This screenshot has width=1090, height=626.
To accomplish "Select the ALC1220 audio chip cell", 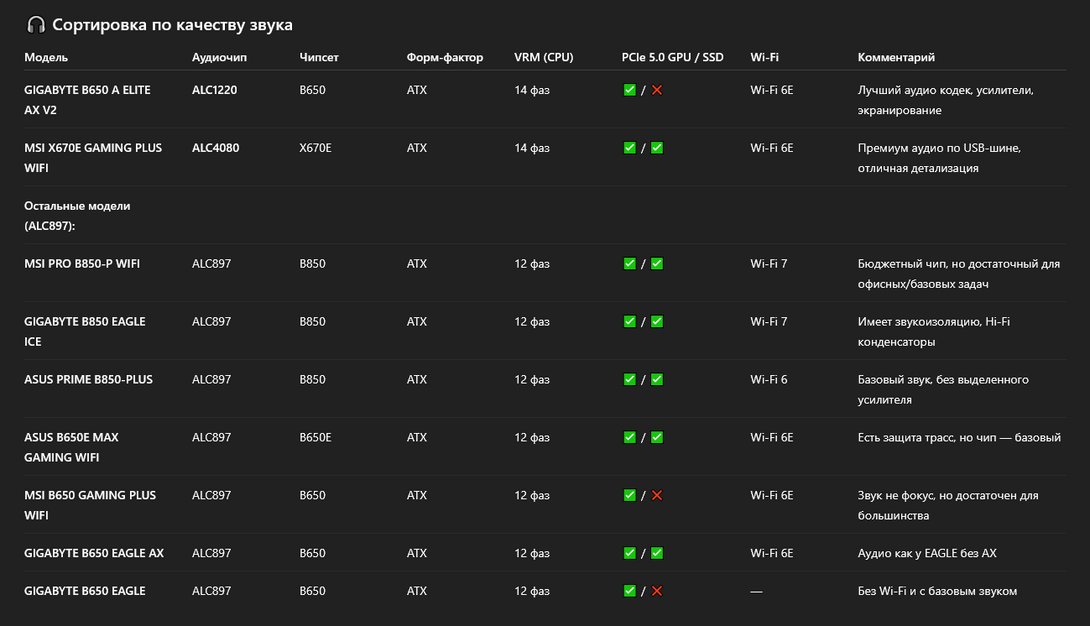I will [214, 90].
